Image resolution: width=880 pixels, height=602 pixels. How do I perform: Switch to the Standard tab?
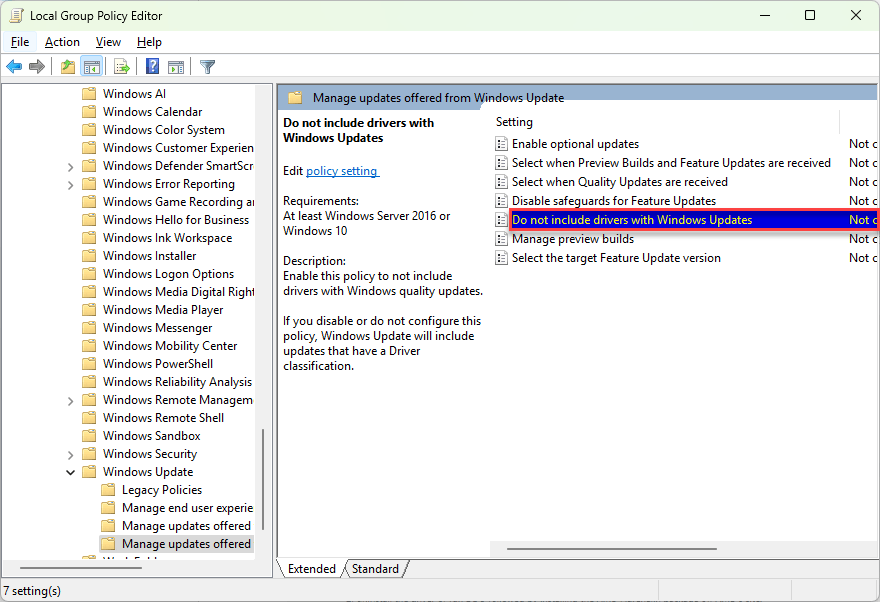click(375, 568)
